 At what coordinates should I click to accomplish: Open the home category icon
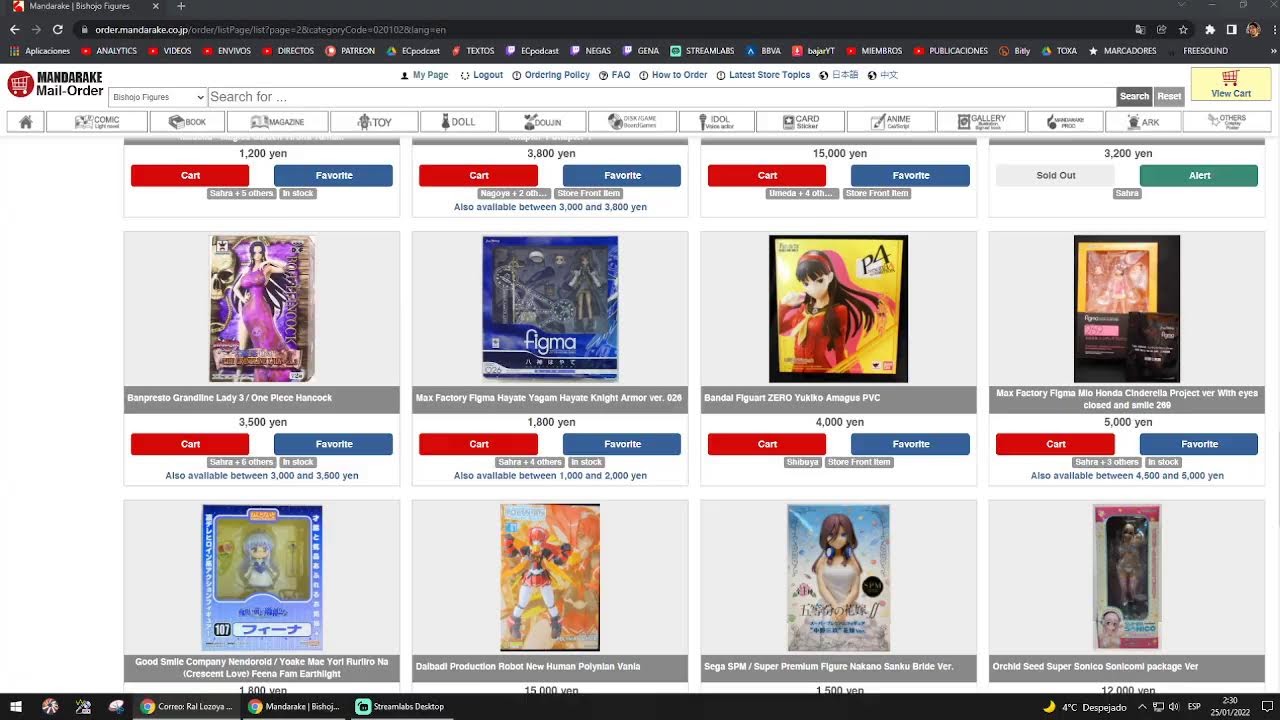tap(26, 122)
